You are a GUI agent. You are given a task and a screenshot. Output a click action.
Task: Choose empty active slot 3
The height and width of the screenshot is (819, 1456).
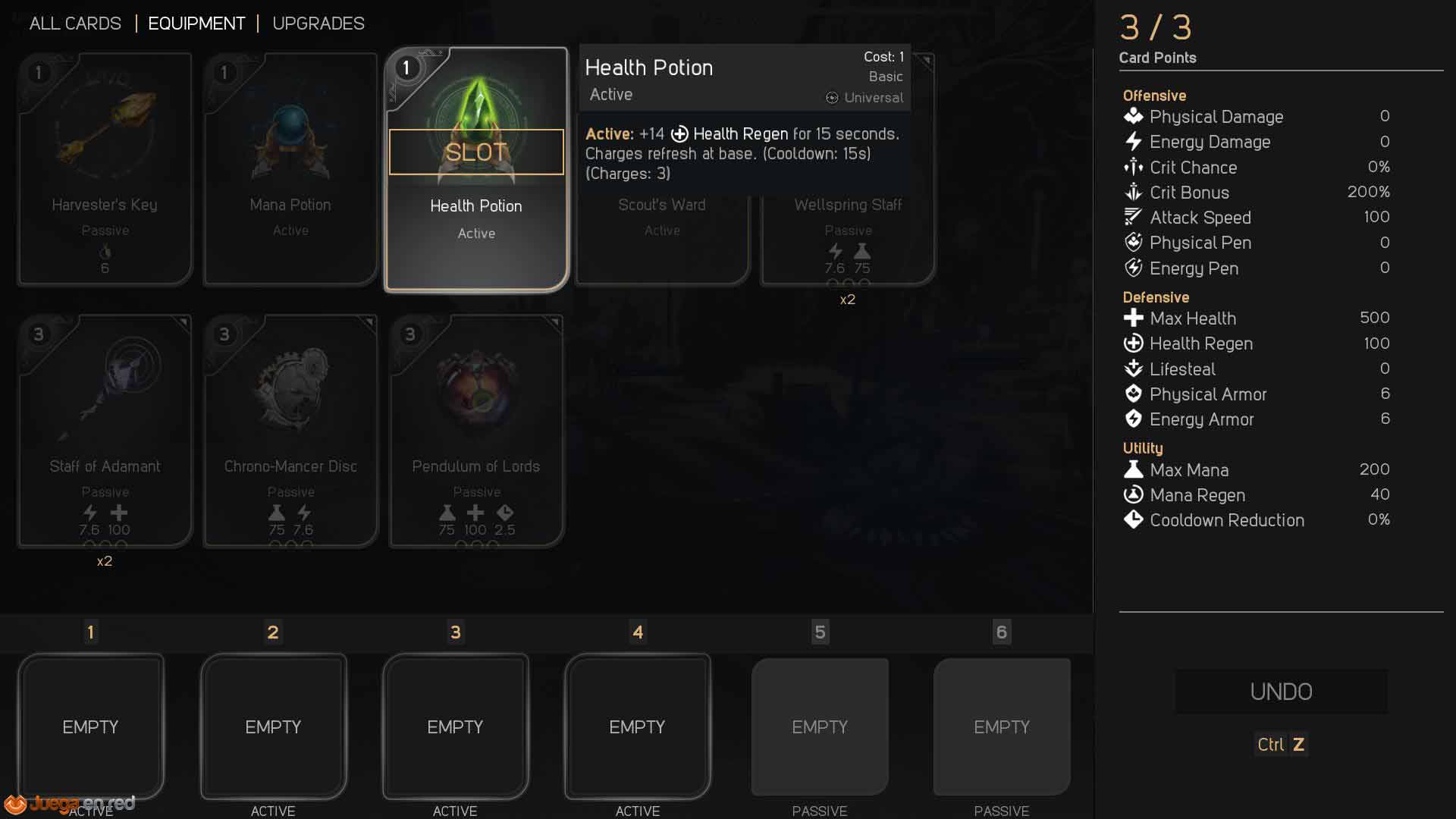(455, 726)
